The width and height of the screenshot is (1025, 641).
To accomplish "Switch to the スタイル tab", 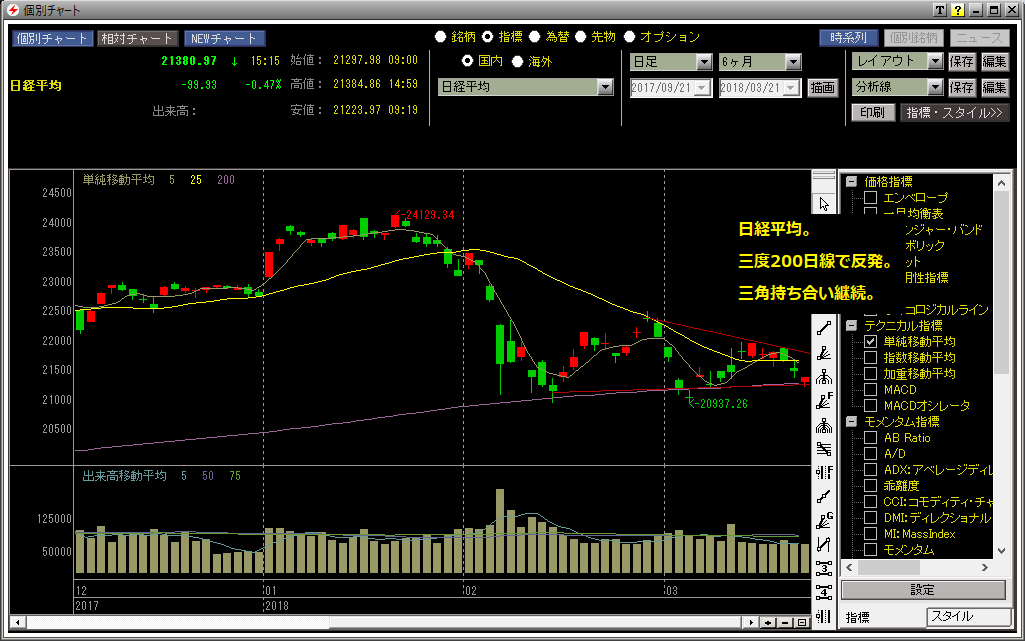I will (968, 616).
